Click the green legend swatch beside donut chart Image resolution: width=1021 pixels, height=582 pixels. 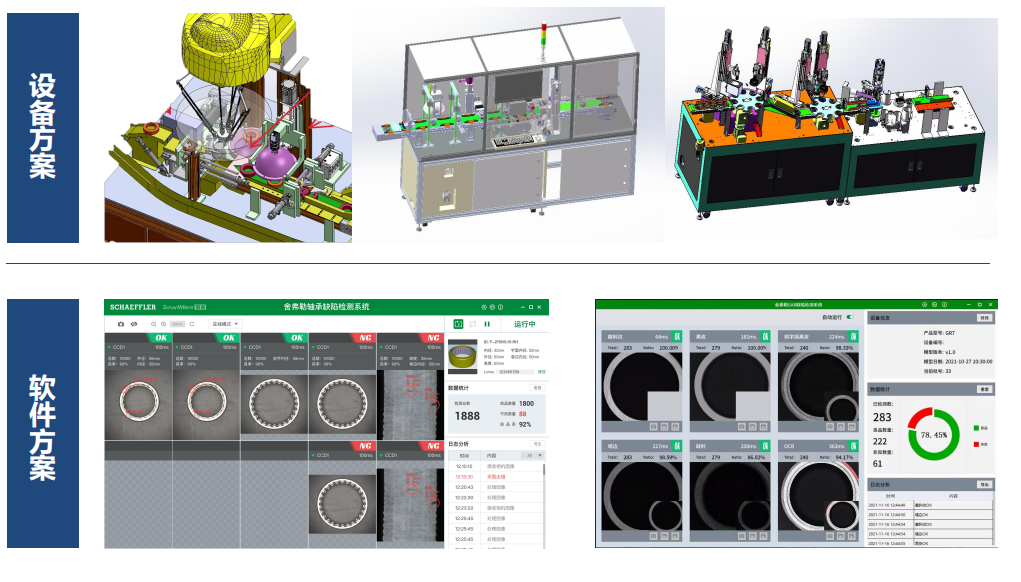tap(976, 428)
